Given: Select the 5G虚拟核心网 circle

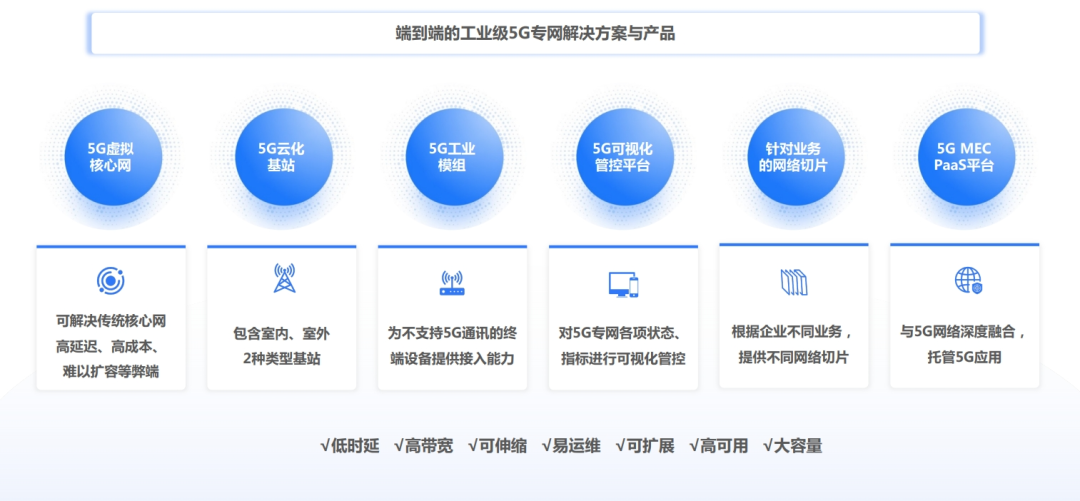Looking at the screenshot, I should pos(113,157).
